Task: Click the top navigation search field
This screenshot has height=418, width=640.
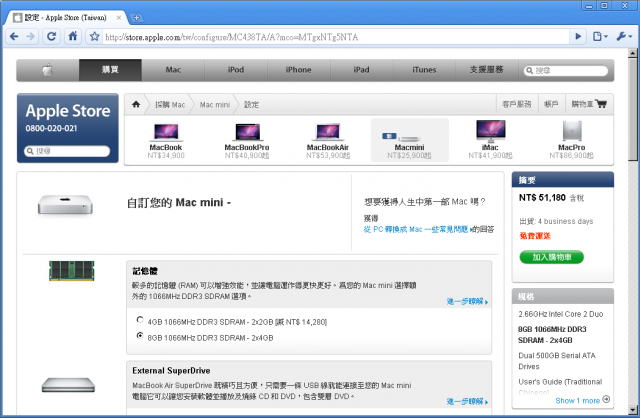Action: [x=566, y=71]
